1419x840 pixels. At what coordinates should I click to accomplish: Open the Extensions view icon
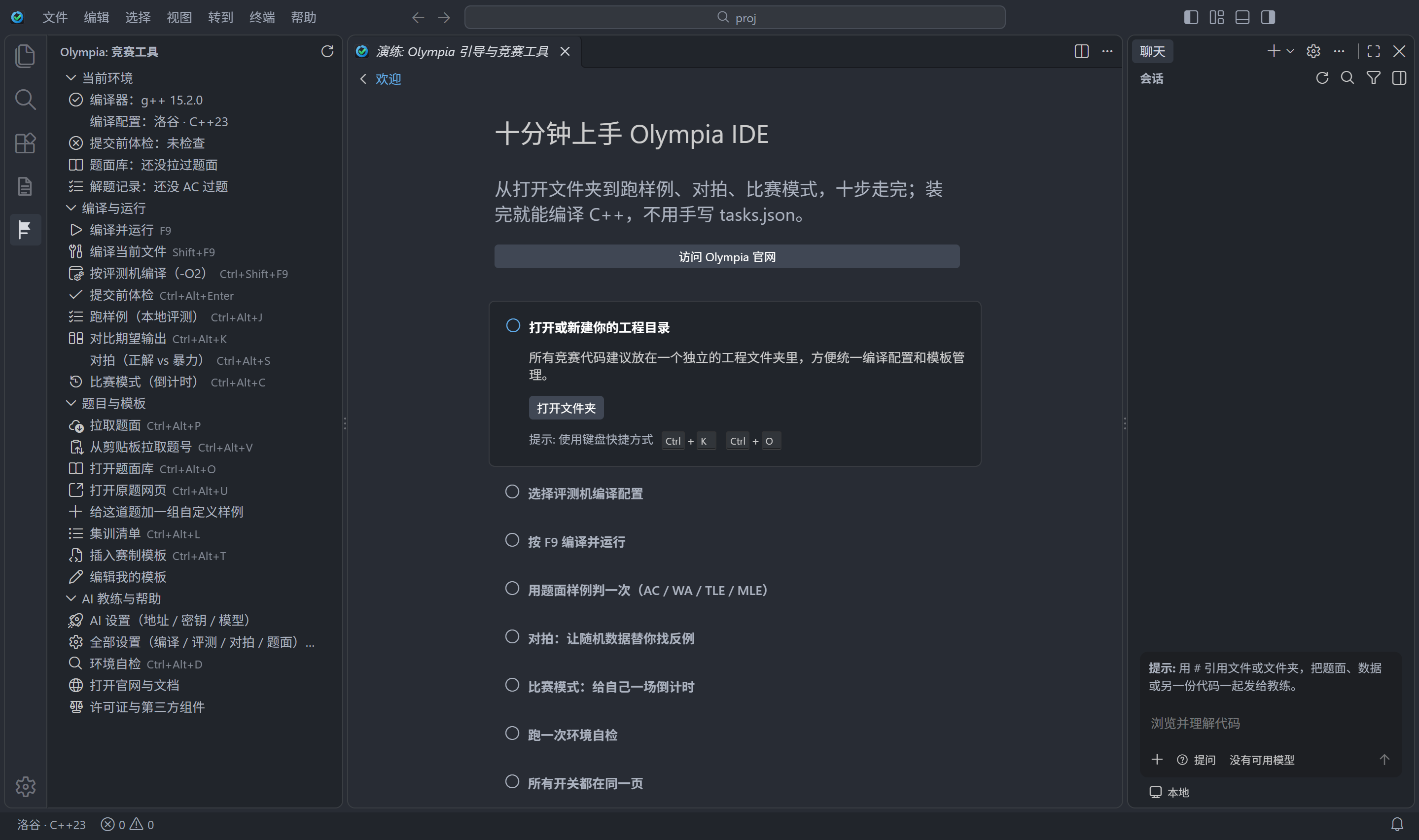(25, 142)
